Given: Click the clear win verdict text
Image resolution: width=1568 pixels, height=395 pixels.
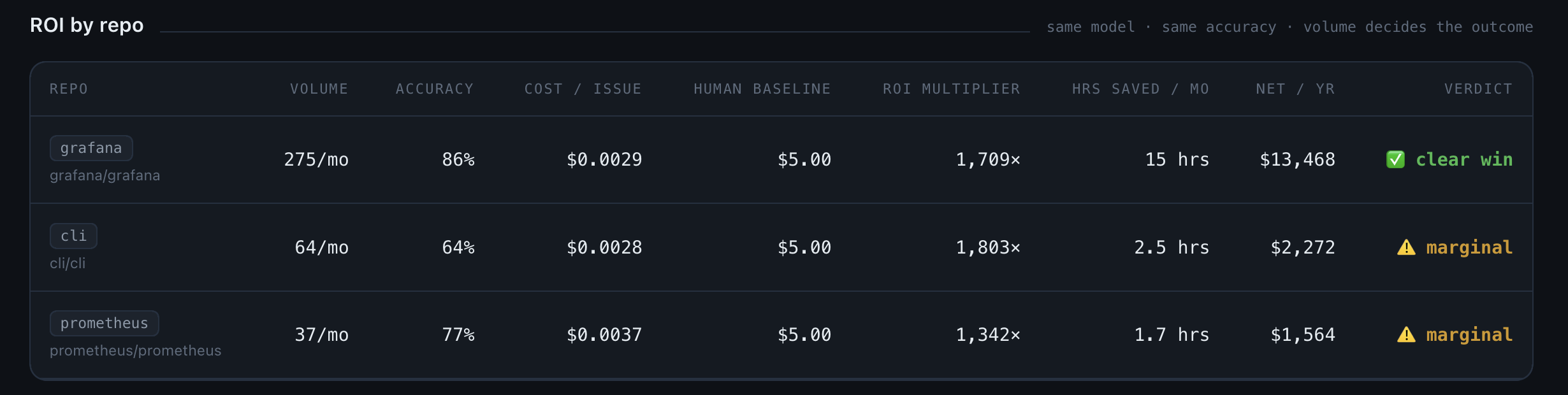Looking at the screenshot, I should pyautogui.click(x=1464, y=159).
